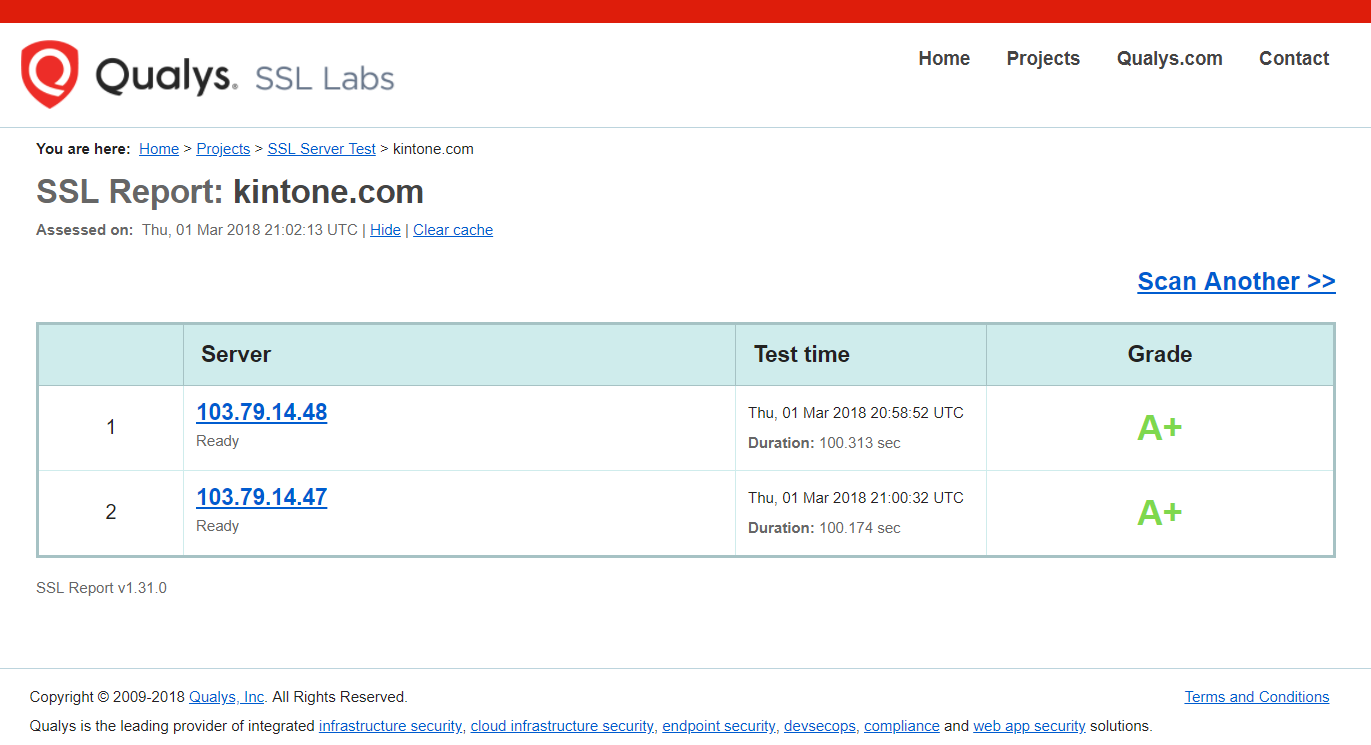Click the Grade column header
Viewport: 1371px width, 745px height.
click(x=1160, y=354)
